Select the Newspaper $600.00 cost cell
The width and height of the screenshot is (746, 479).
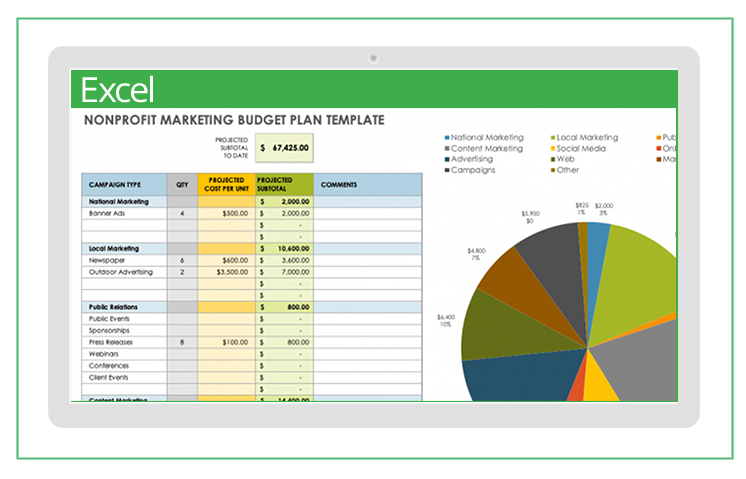click(226, 260)
